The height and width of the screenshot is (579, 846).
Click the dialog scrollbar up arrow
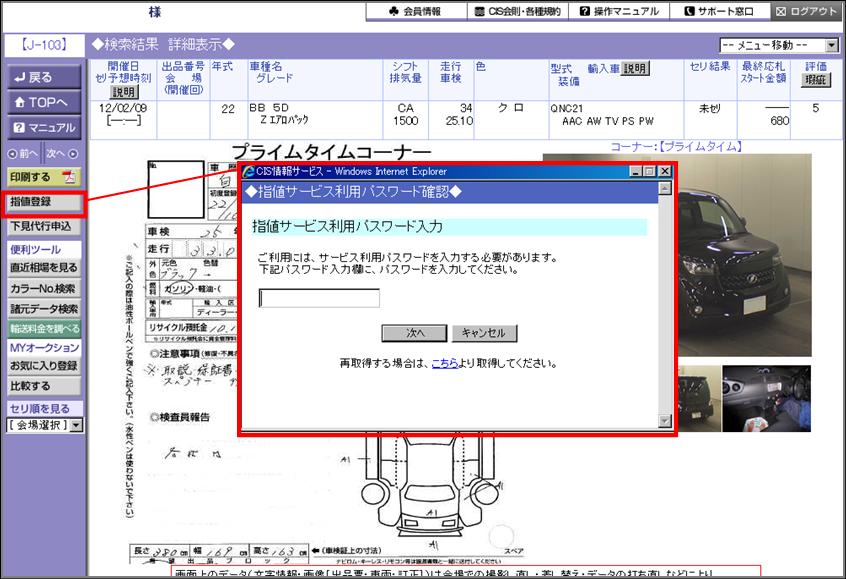[665, 188]
